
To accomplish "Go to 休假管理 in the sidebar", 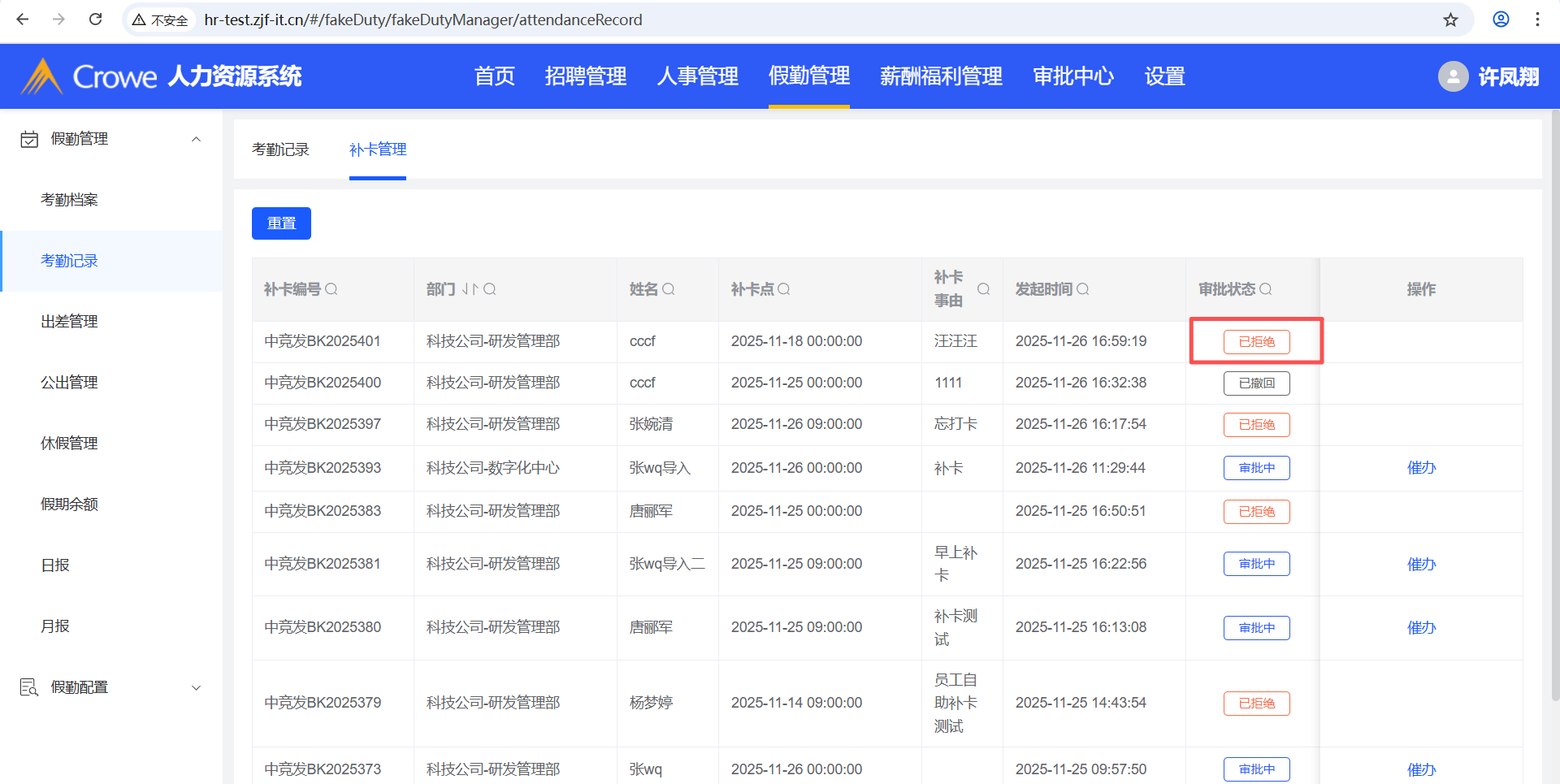I will (69, 444).
